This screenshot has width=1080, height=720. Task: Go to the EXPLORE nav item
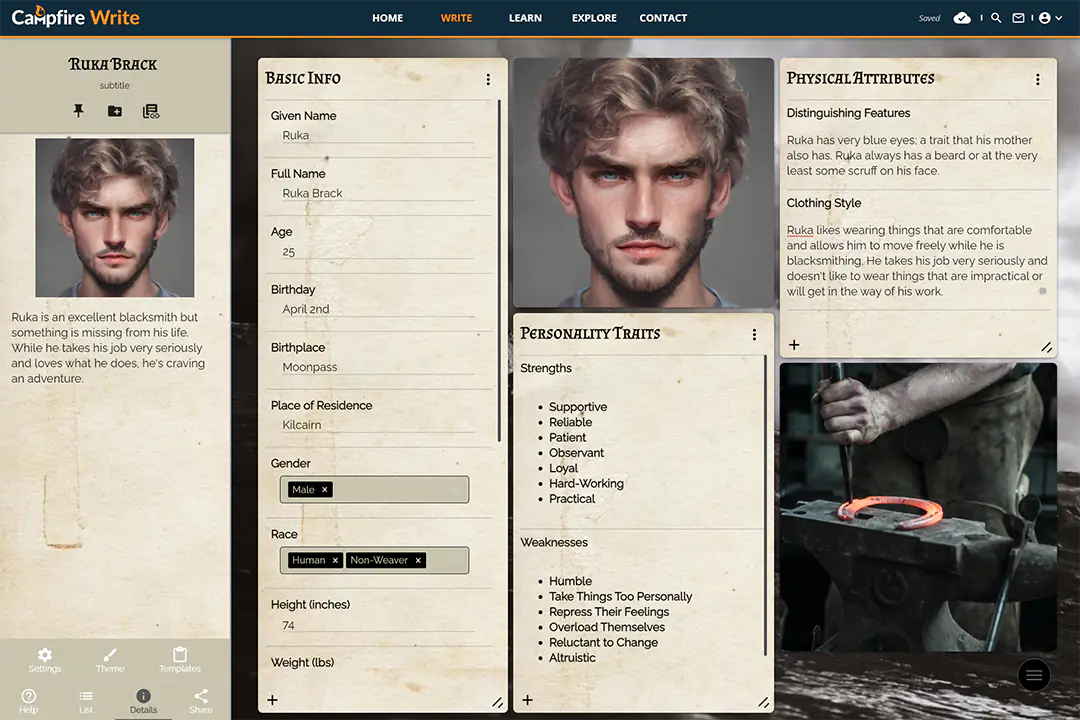coord(594,18)
